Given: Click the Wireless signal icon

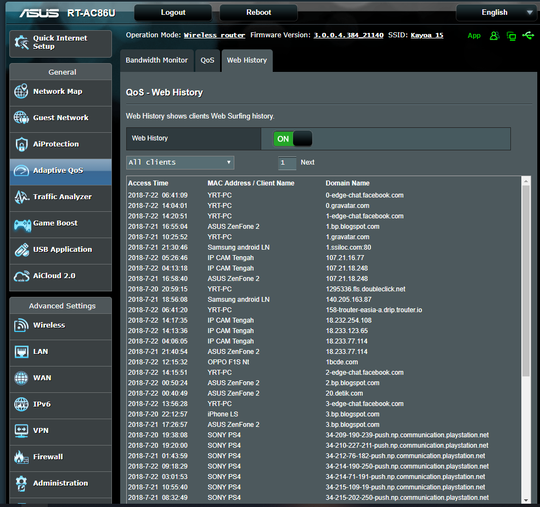Looking at the screenshot, I should pos(21,325).
